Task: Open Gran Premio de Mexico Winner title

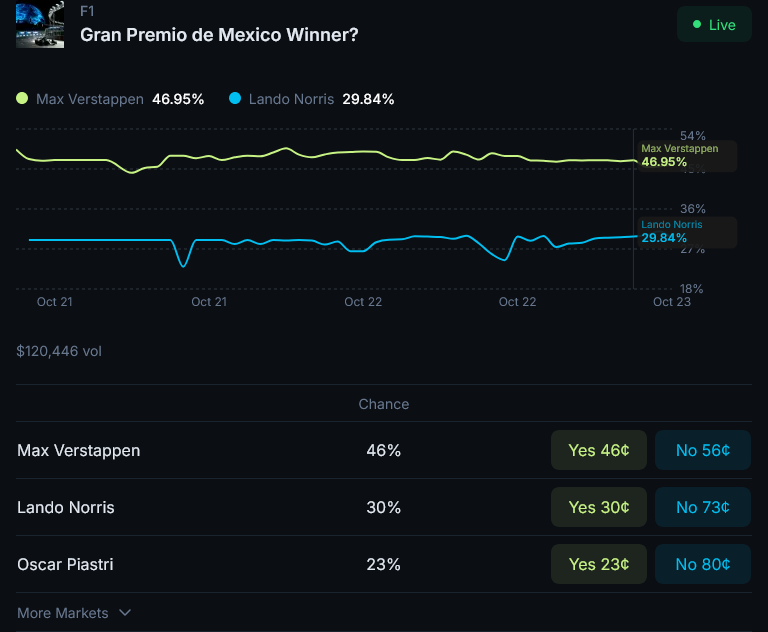Action: [x=219, y=35]
